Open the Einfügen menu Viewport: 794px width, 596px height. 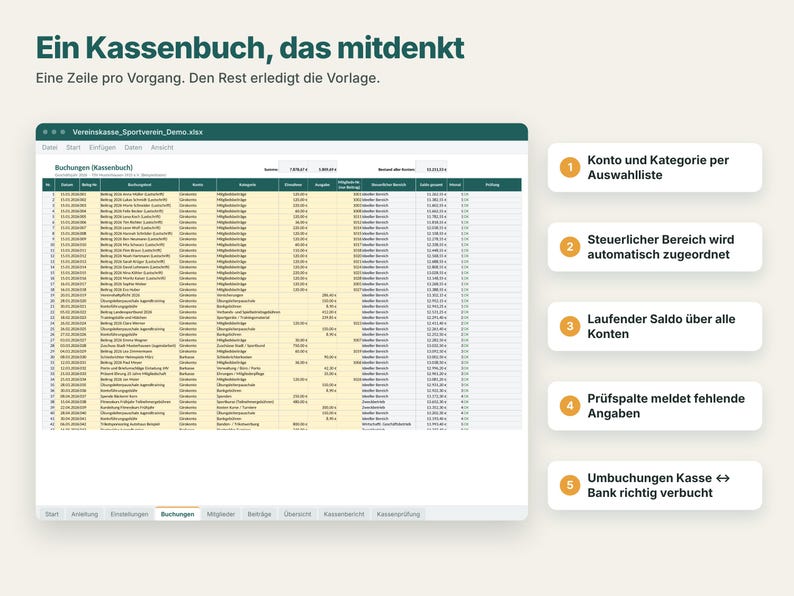(x=102, y=147)
